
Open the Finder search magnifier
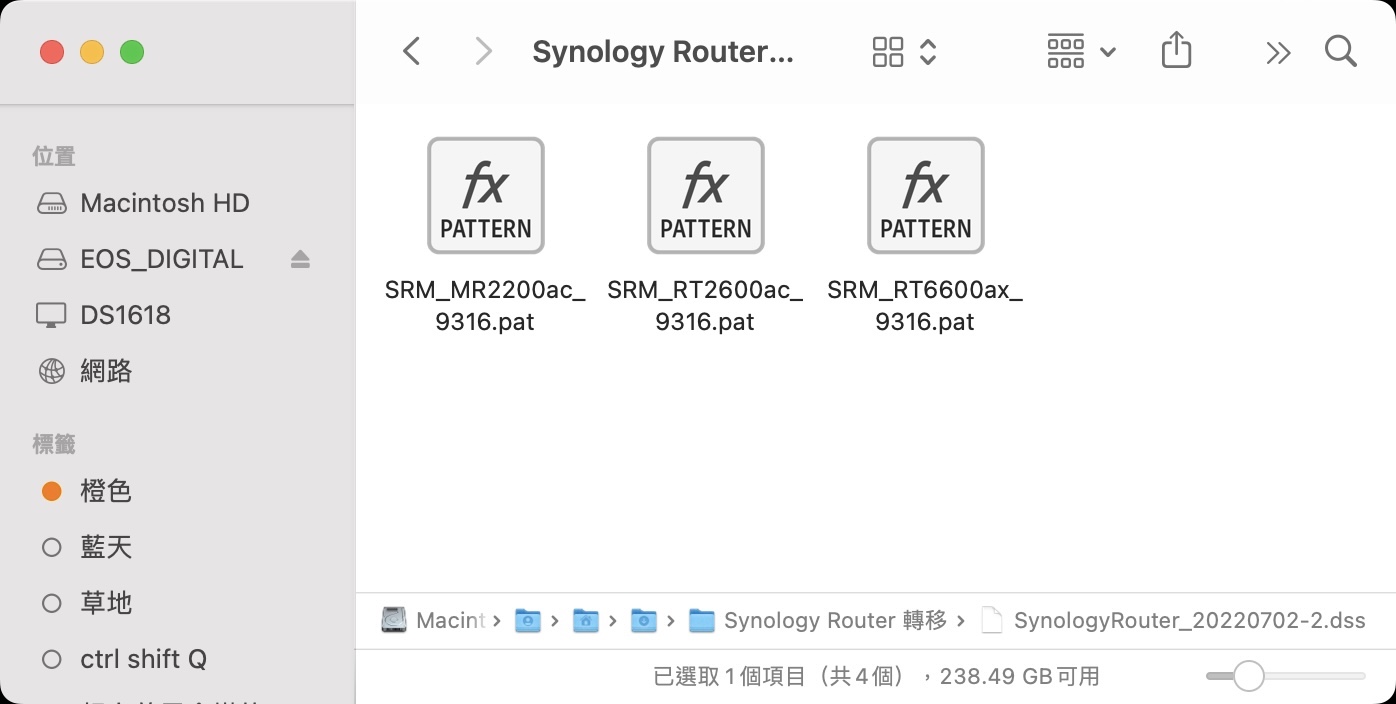[1340, 52]
